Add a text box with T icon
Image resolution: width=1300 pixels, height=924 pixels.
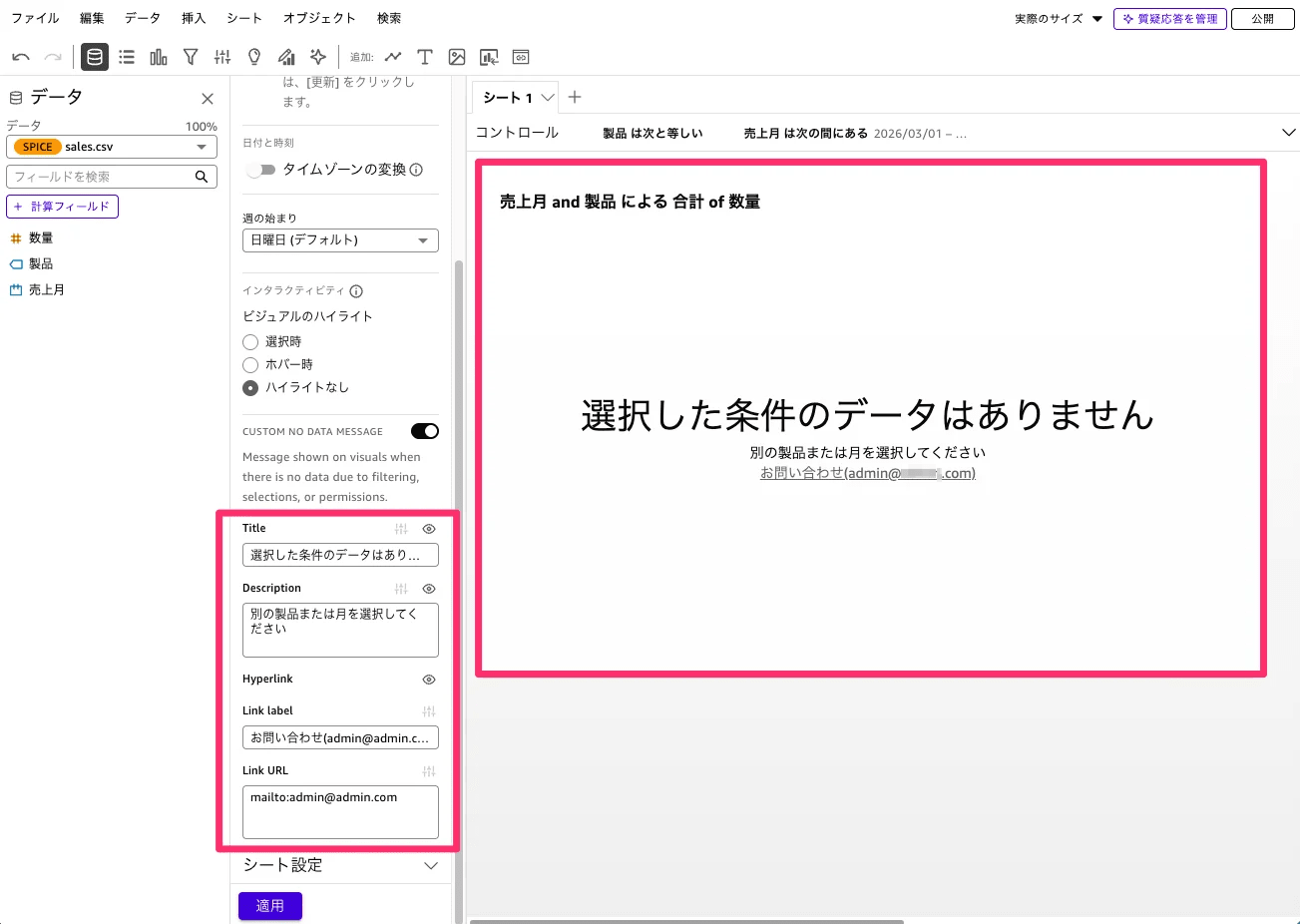[425, 57]
